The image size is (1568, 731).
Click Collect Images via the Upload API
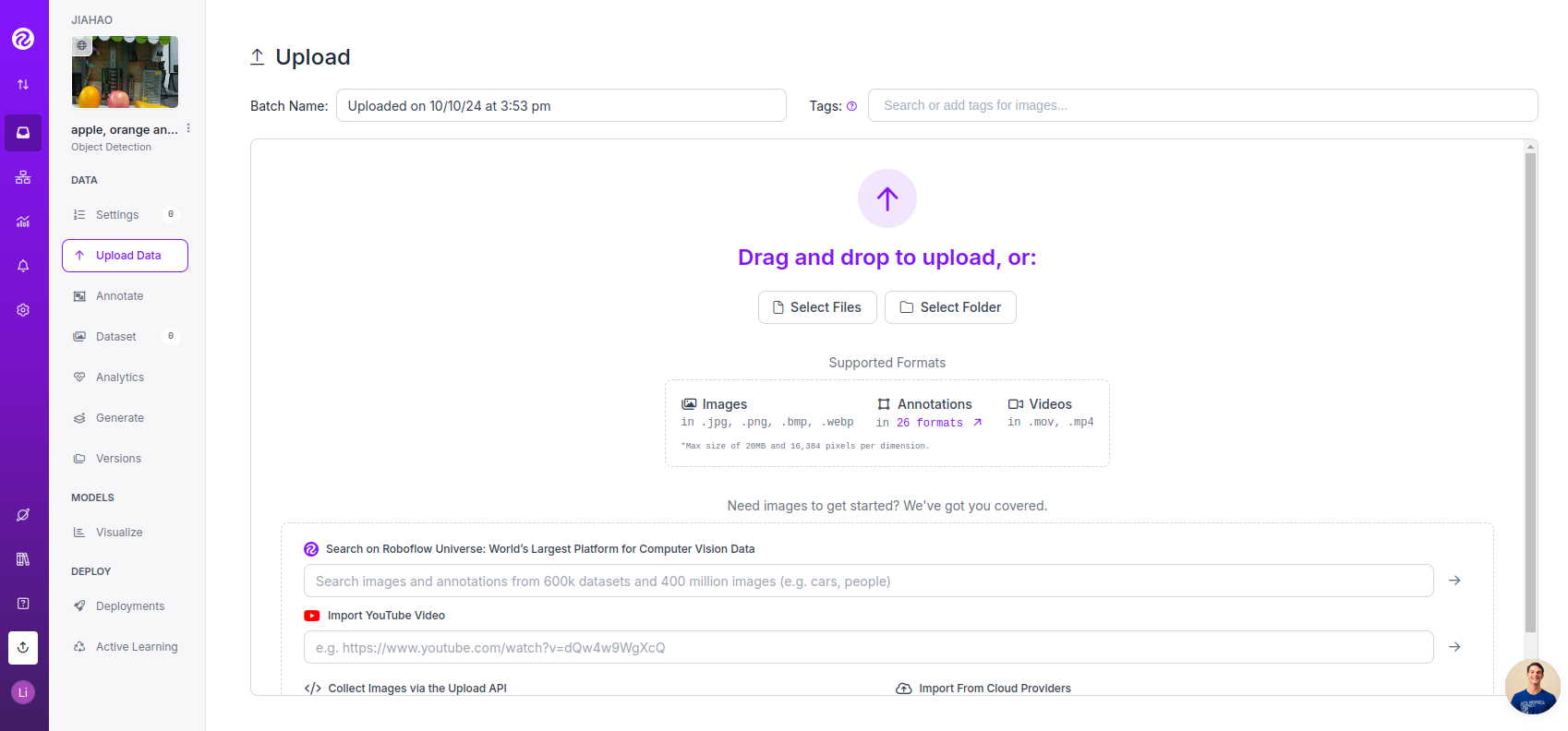[x=405, y=689]
